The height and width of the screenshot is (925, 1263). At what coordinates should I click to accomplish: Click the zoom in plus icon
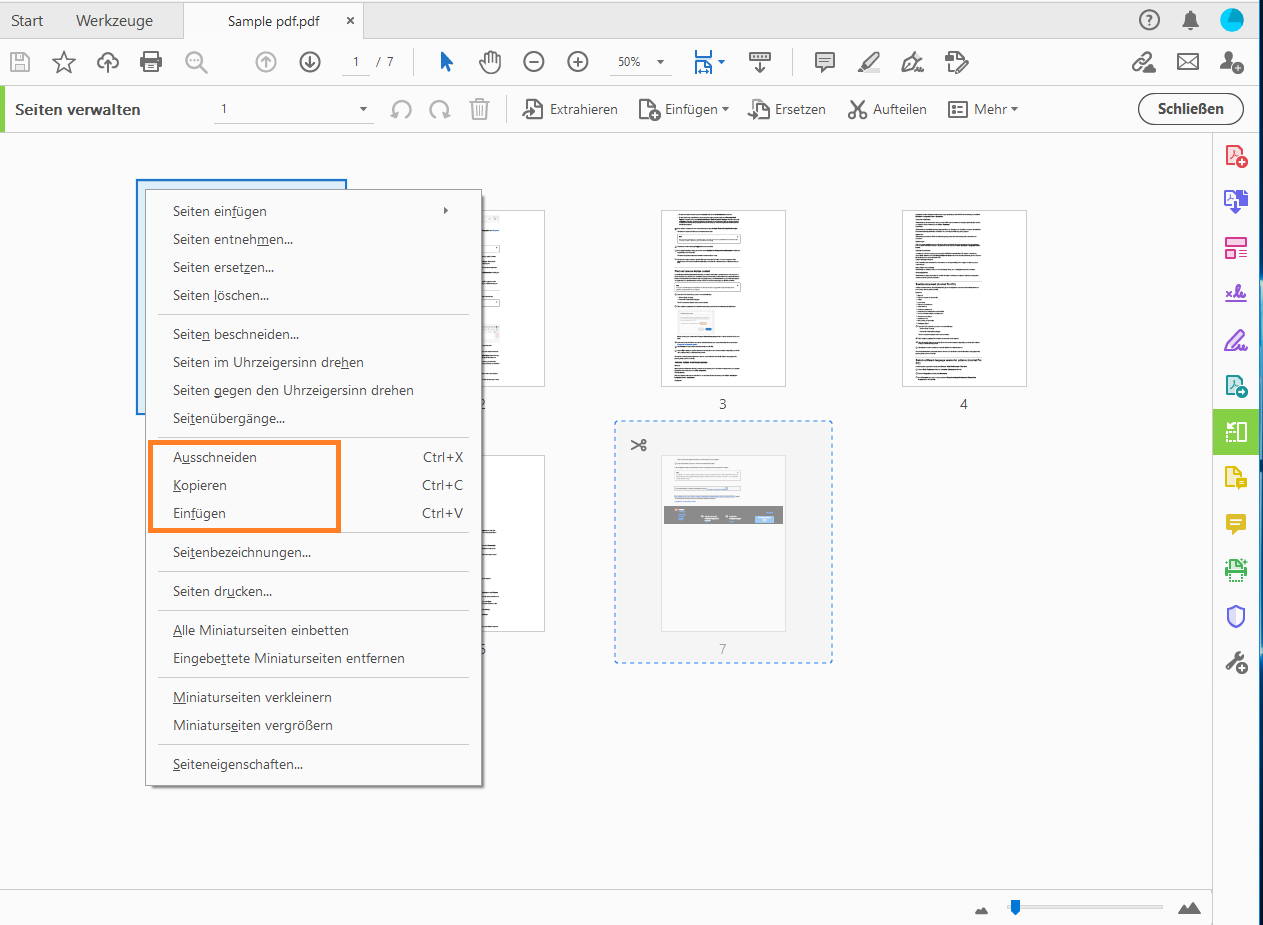point(578,62)
